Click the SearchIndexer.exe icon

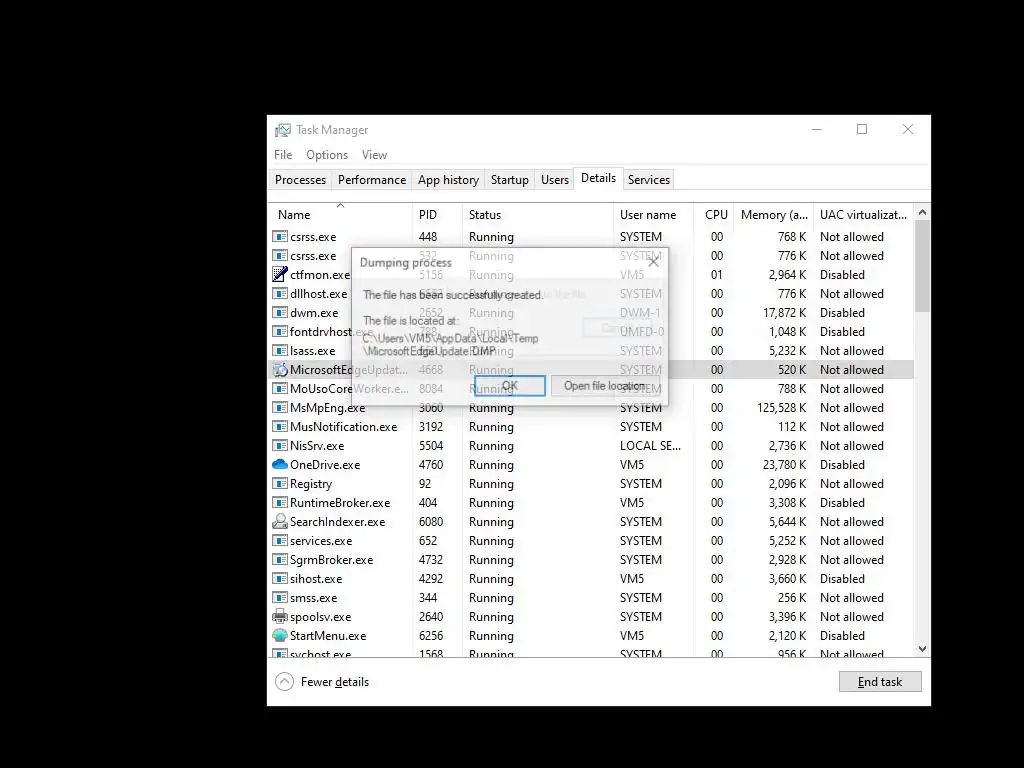coord(280,521)
